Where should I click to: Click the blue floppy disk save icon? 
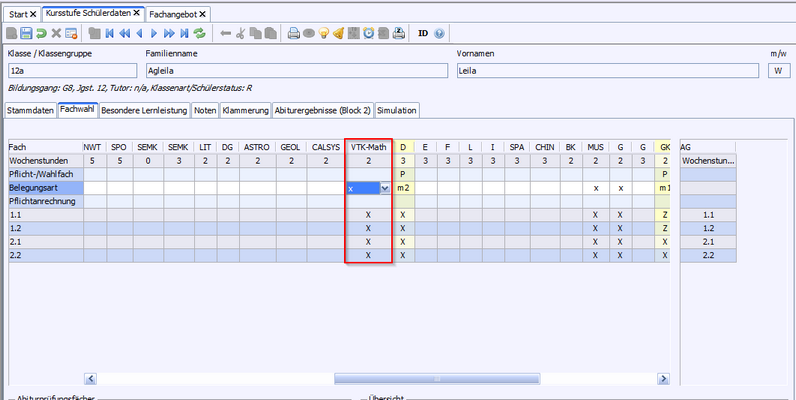(x=26, y=33)
